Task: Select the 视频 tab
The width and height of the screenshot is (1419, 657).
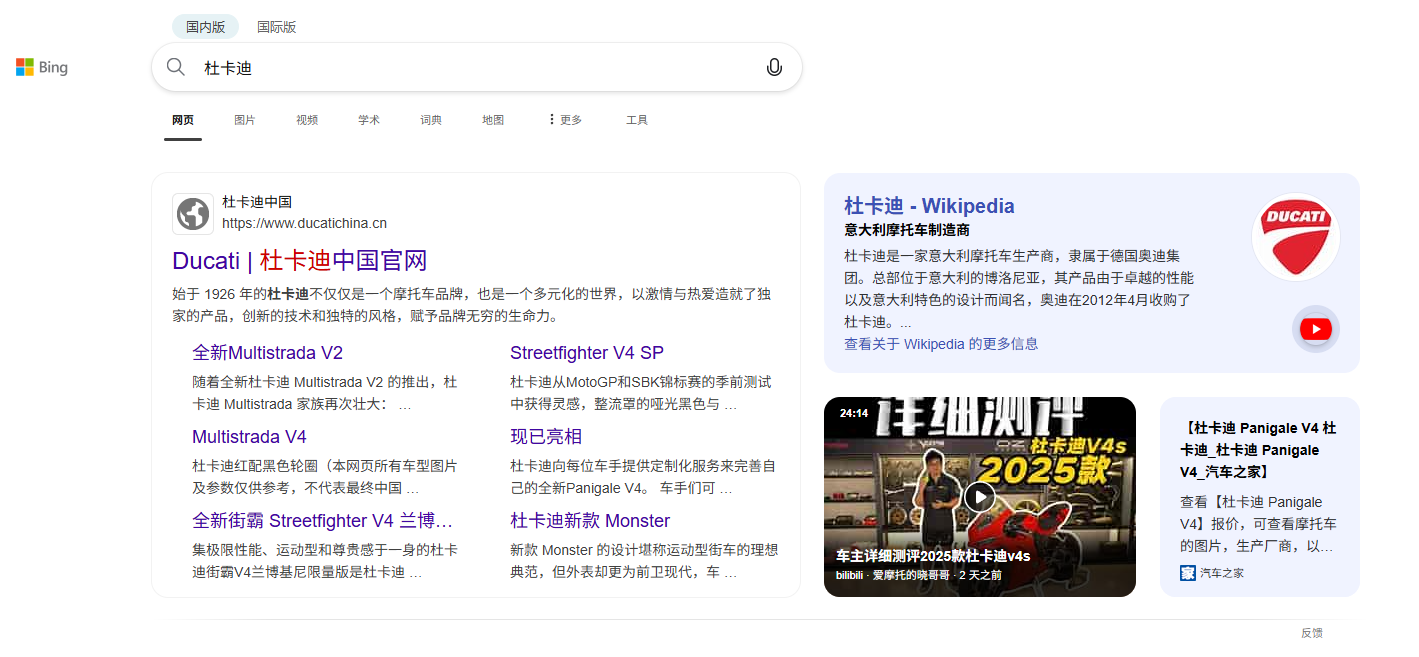Action: pos(307,120)
